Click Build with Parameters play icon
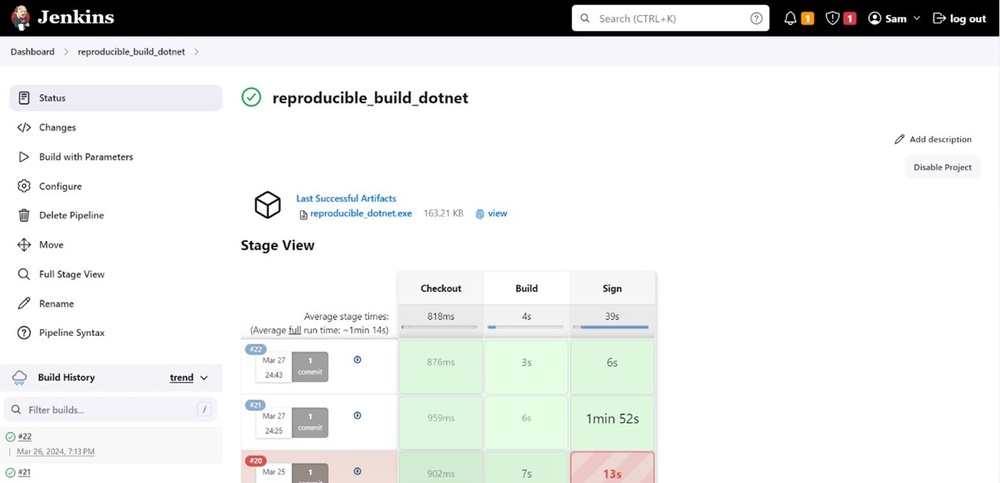 tap(24, 156)
